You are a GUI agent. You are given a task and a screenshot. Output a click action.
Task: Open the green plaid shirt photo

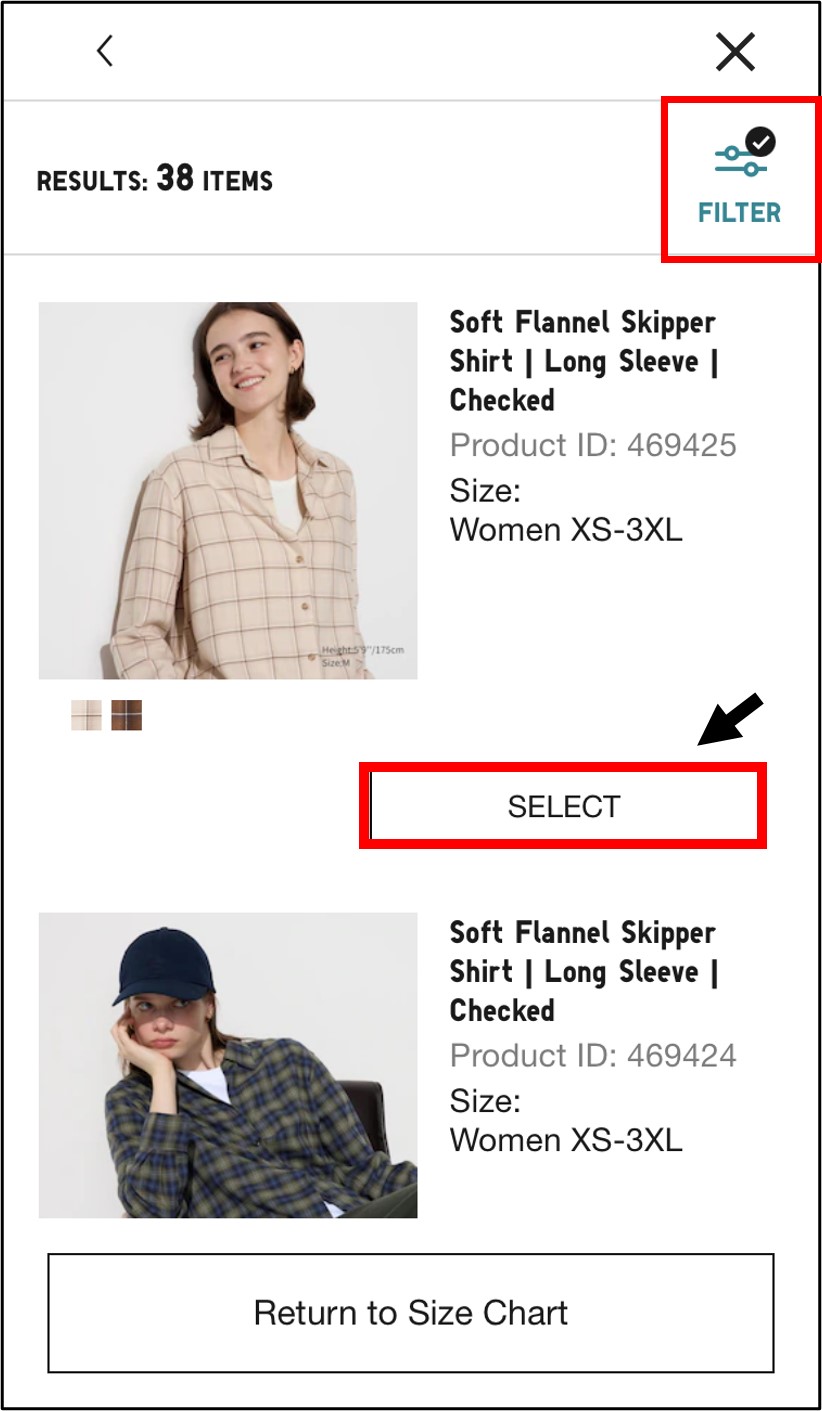coord(228,1065)
